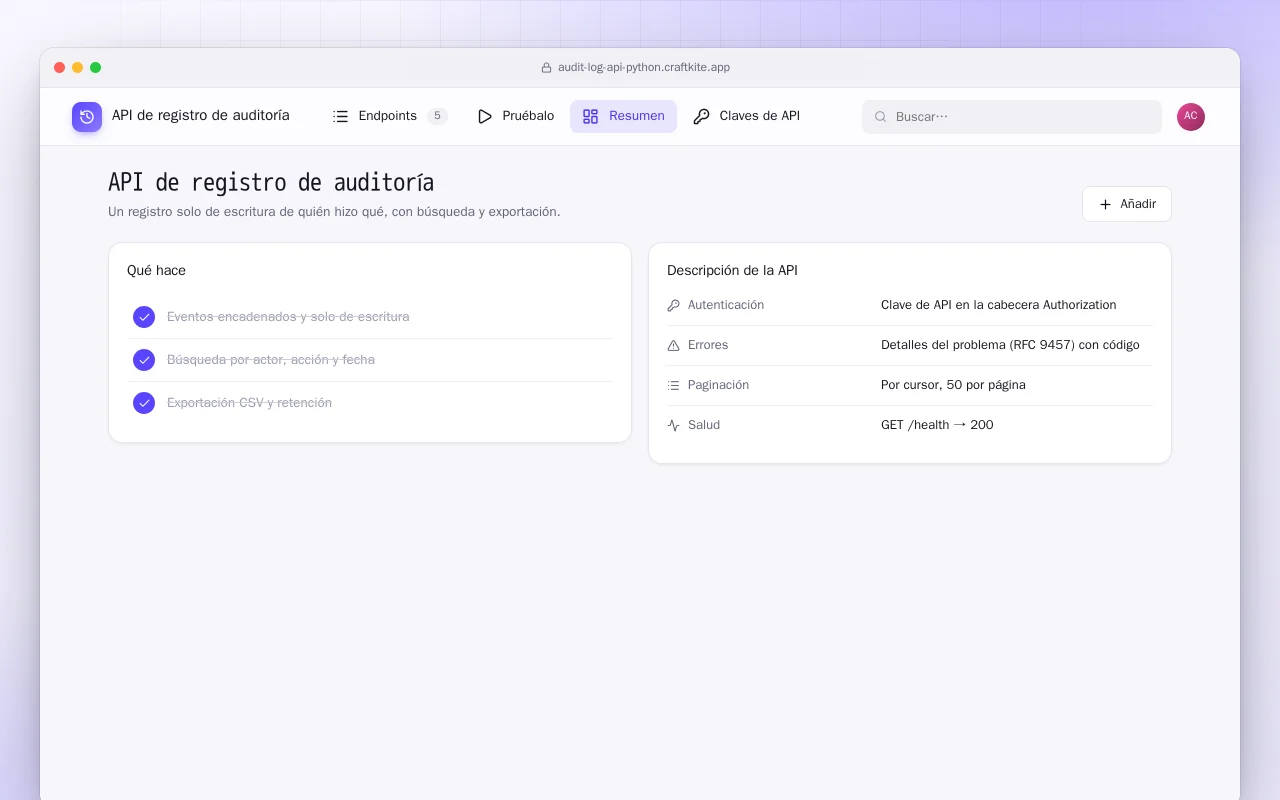Click the Qué hace card title

tap(156, 270)
